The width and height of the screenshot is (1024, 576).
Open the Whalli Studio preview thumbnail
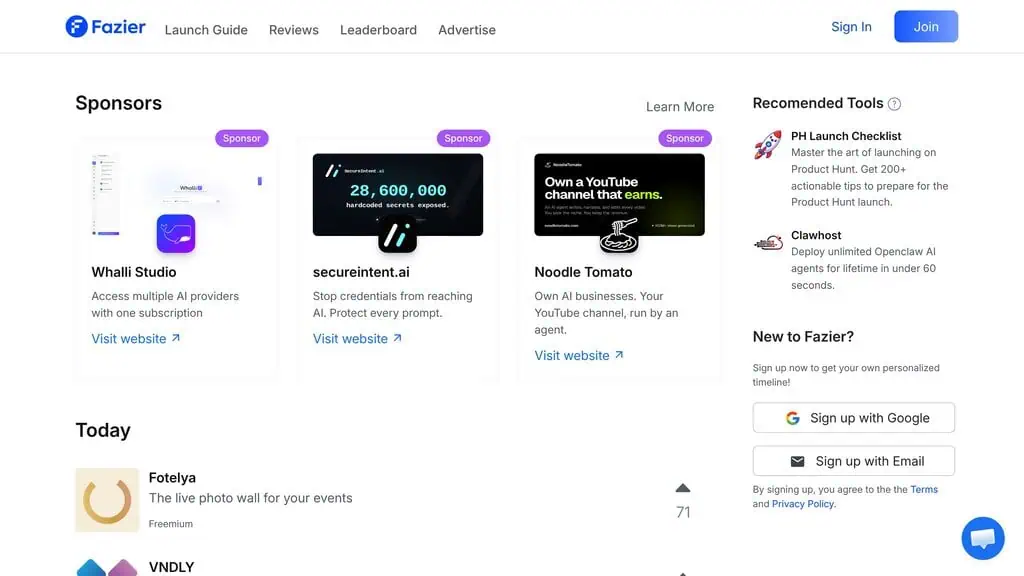point(176,194)
